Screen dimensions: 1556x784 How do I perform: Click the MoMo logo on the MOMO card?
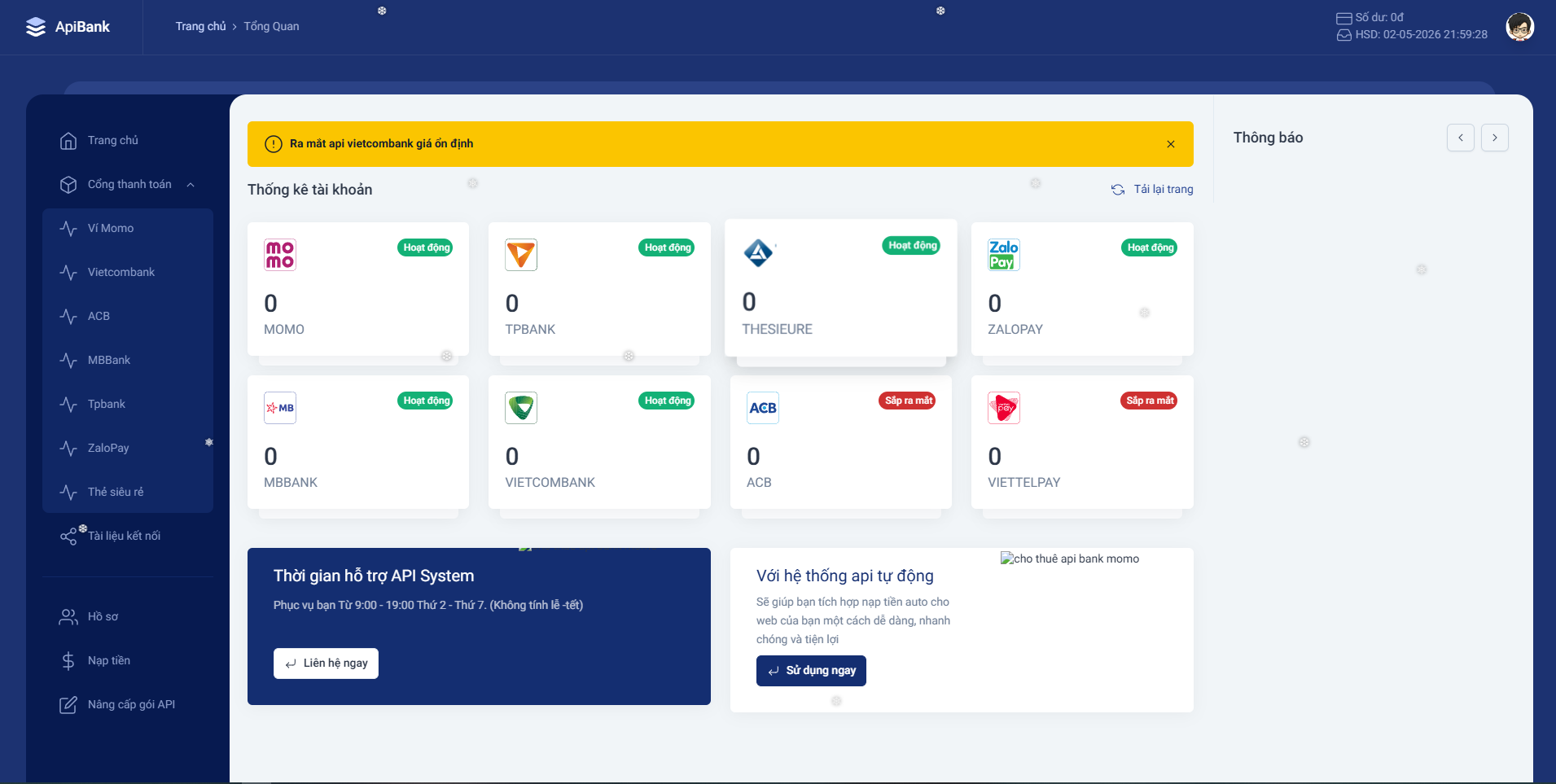coord(280,255)
